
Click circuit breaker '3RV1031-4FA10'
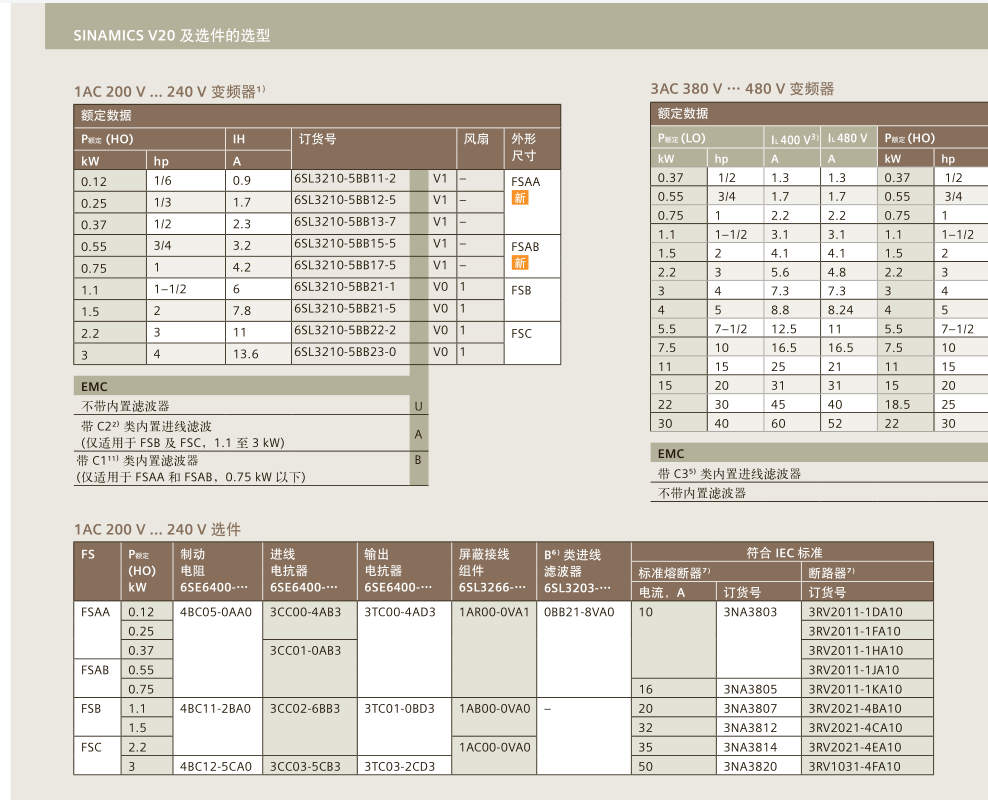855,767
